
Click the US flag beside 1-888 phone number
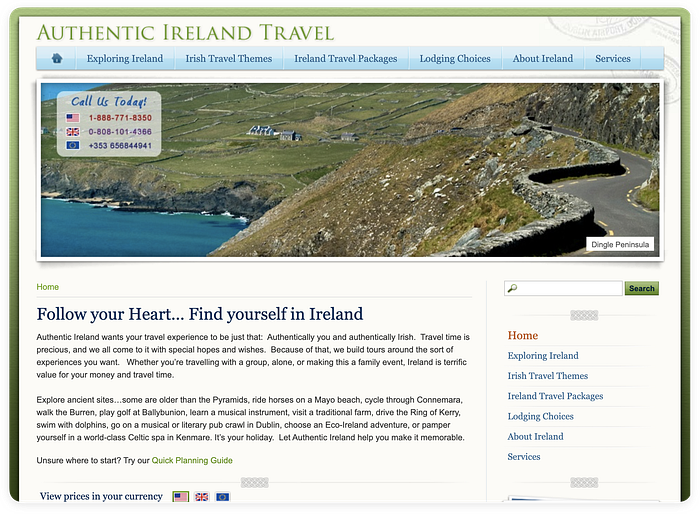[x=73, y=118]
